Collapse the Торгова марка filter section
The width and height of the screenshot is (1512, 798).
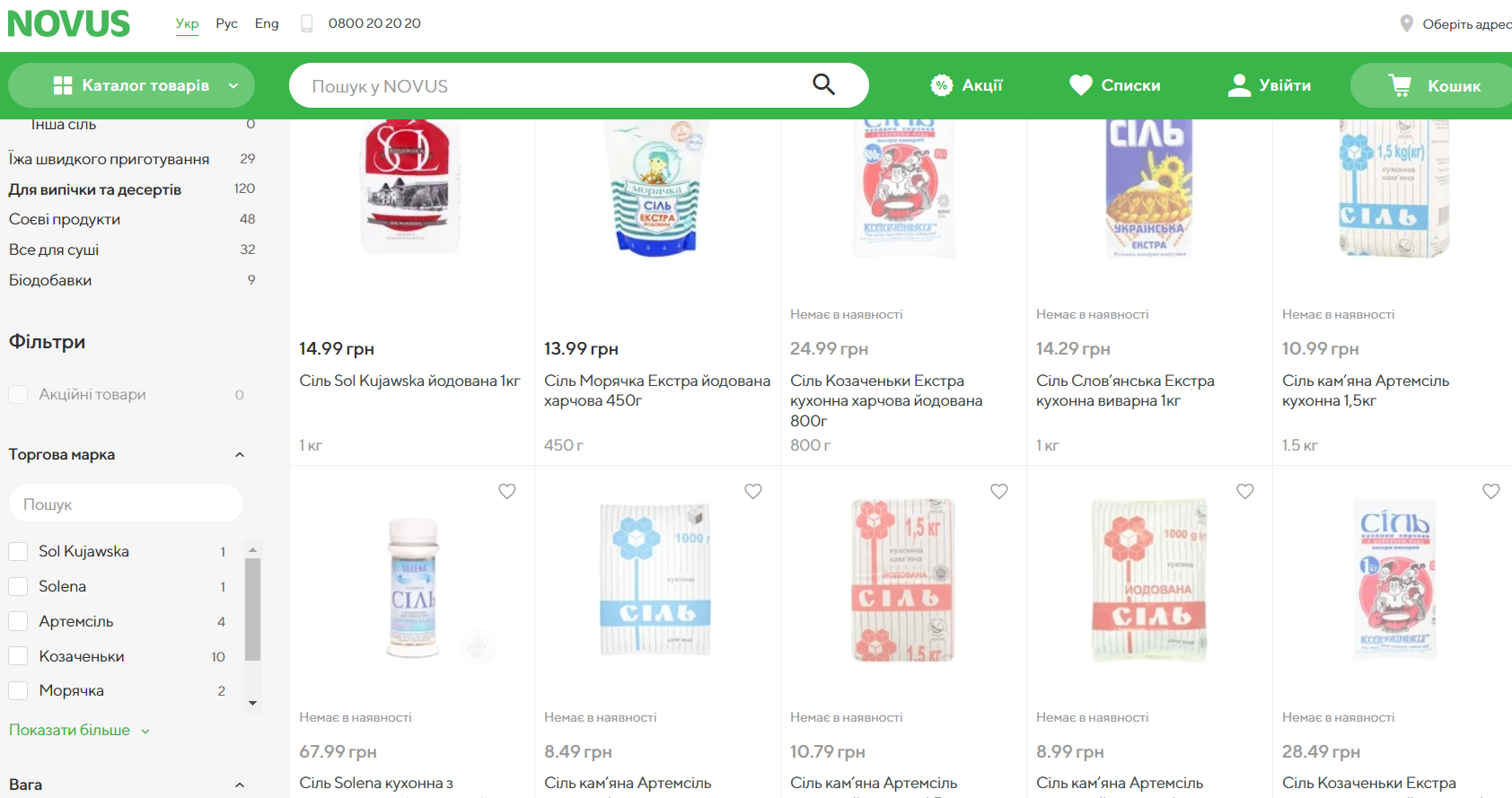click(x=240, y=455)
